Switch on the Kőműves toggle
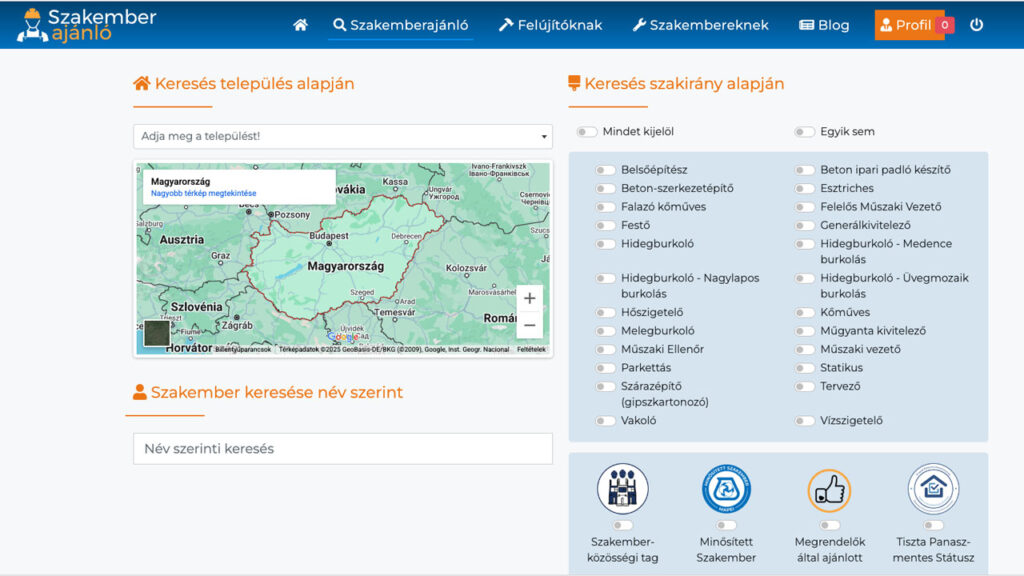 (805, 313)
